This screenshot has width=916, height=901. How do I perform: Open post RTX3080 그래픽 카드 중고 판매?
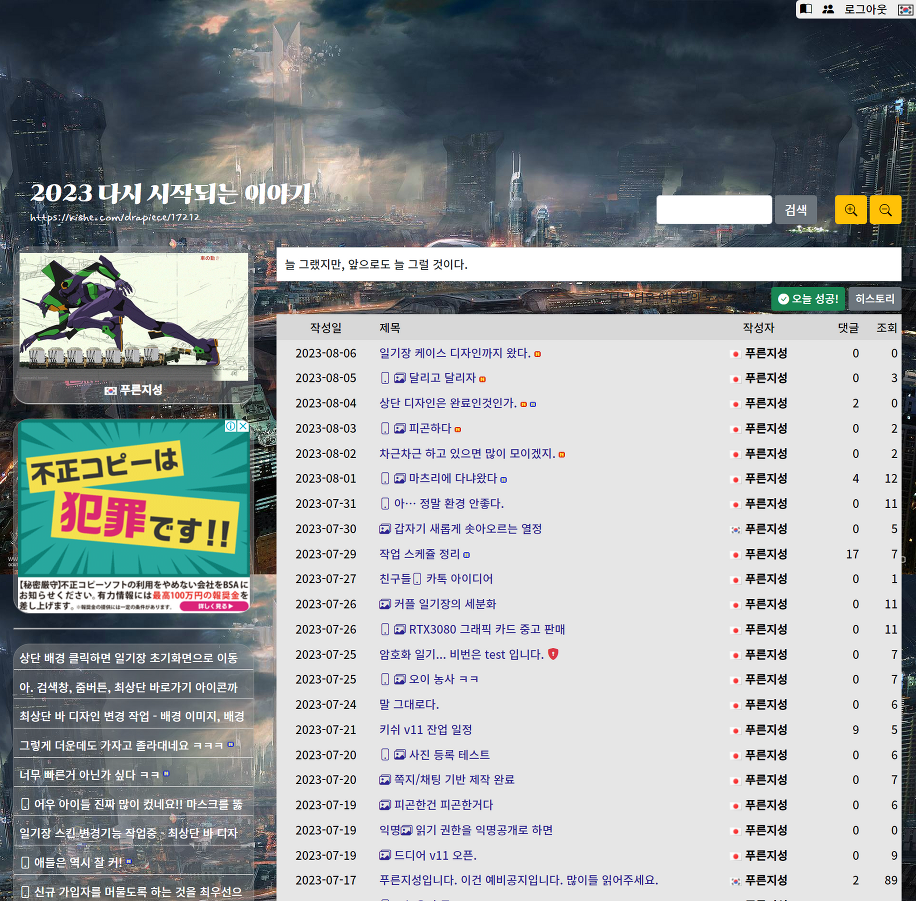486,629
